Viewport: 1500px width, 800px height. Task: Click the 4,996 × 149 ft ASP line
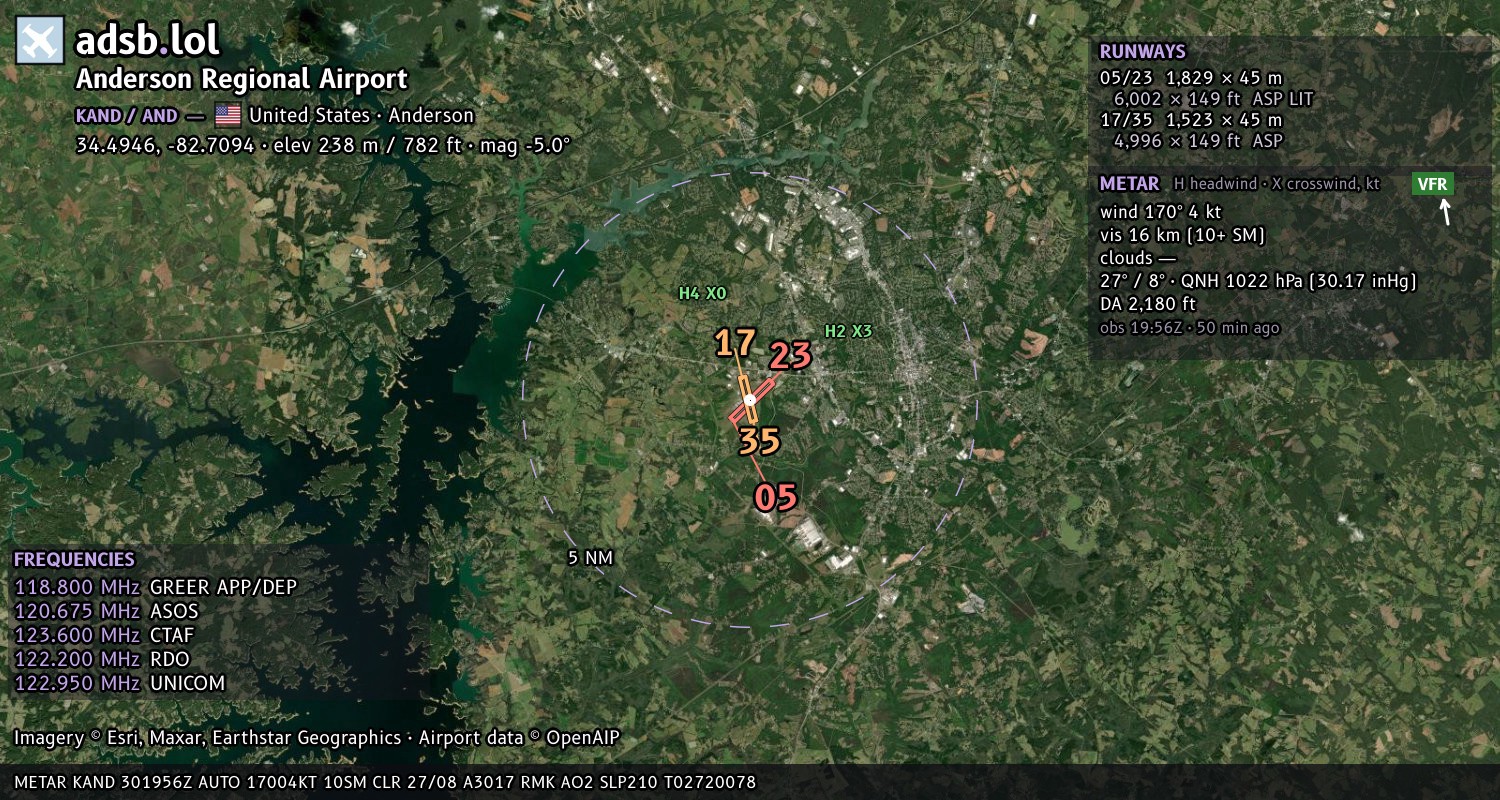(1198, 141)
